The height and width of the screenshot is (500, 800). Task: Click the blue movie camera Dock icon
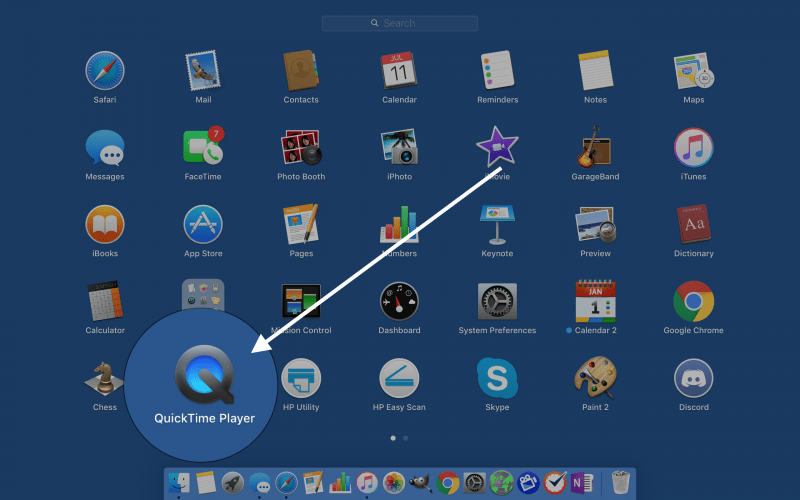click(528, 482)
